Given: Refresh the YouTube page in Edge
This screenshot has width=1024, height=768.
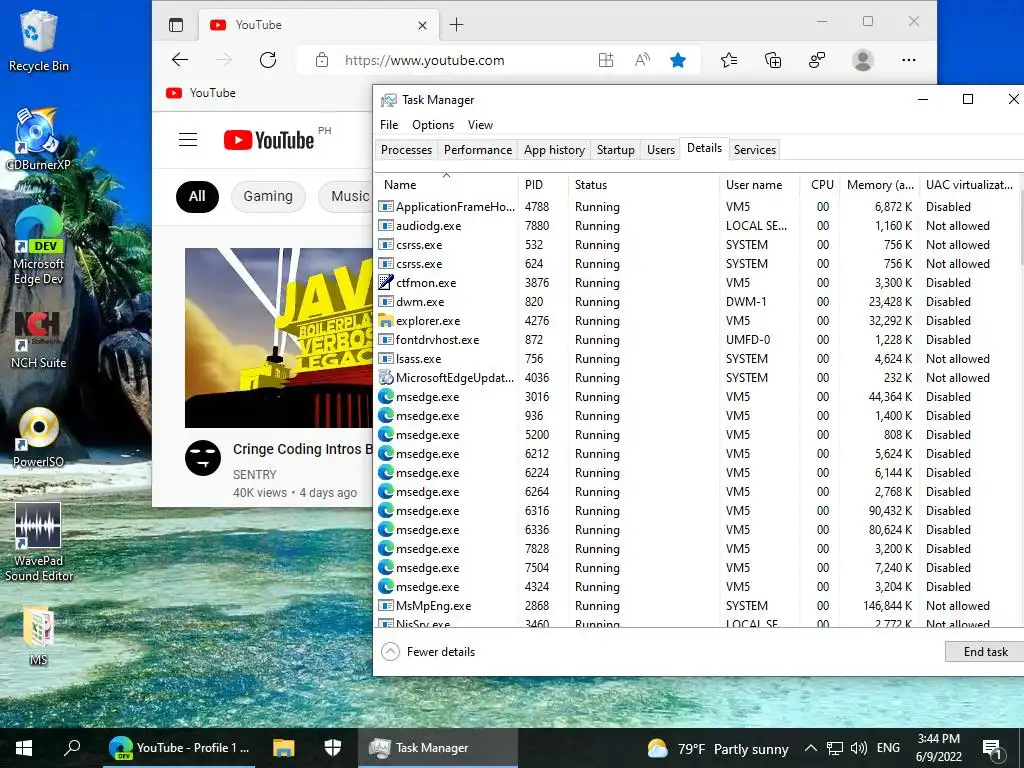Looking at the screenshot, I should (268, 60).
